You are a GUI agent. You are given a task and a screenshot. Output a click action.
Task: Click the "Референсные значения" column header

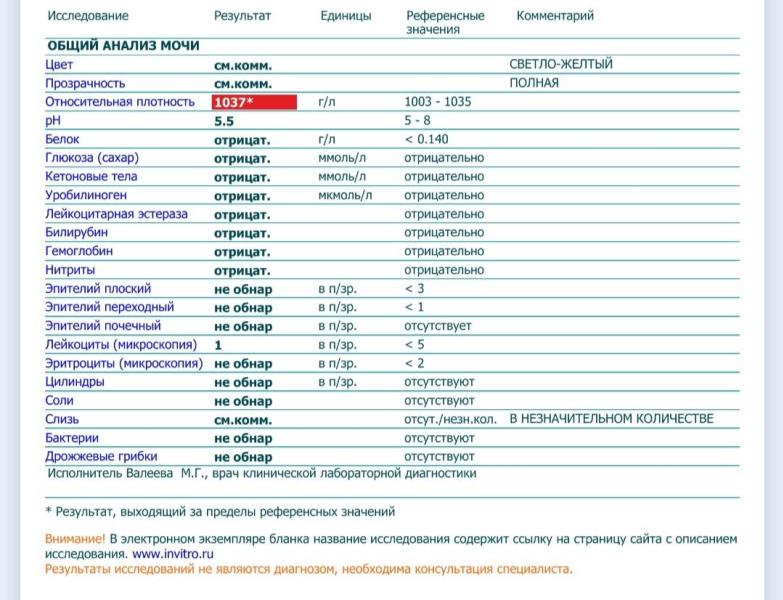445,22
